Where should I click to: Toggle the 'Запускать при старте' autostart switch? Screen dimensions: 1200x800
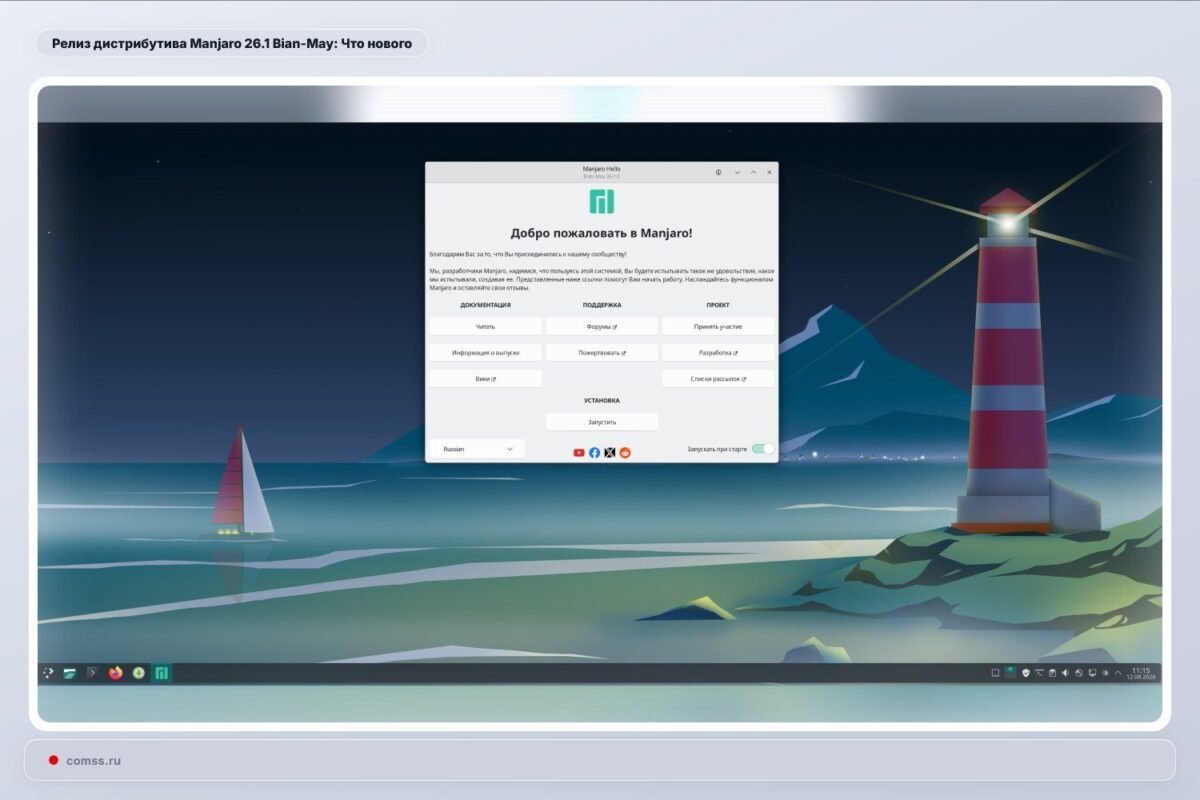click(x=762, y=449)
